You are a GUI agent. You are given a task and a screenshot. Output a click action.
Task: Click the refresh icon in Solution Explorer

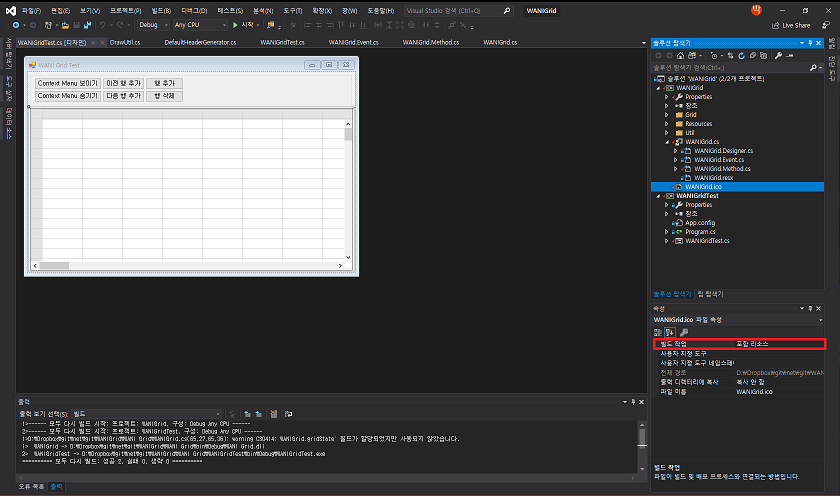point(741,56)
